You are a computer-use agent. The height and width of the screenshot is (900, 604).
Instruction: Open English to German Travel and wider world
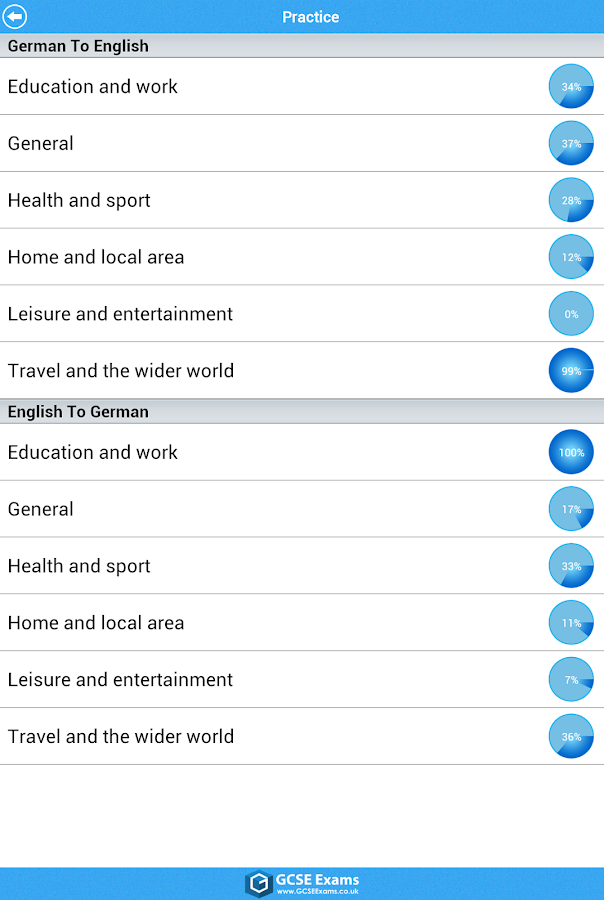click(121, 737)
